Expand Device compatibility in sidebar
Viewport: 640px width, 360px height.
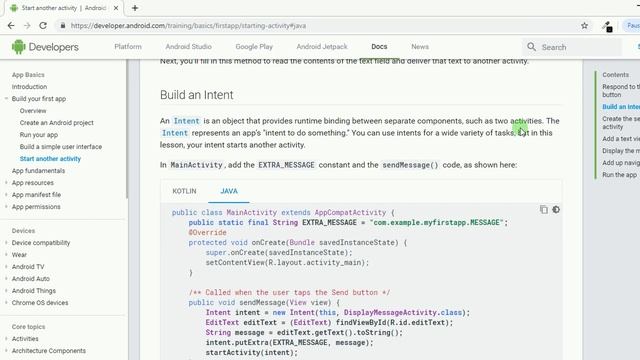pyautogui.click(x=6, y=242)
